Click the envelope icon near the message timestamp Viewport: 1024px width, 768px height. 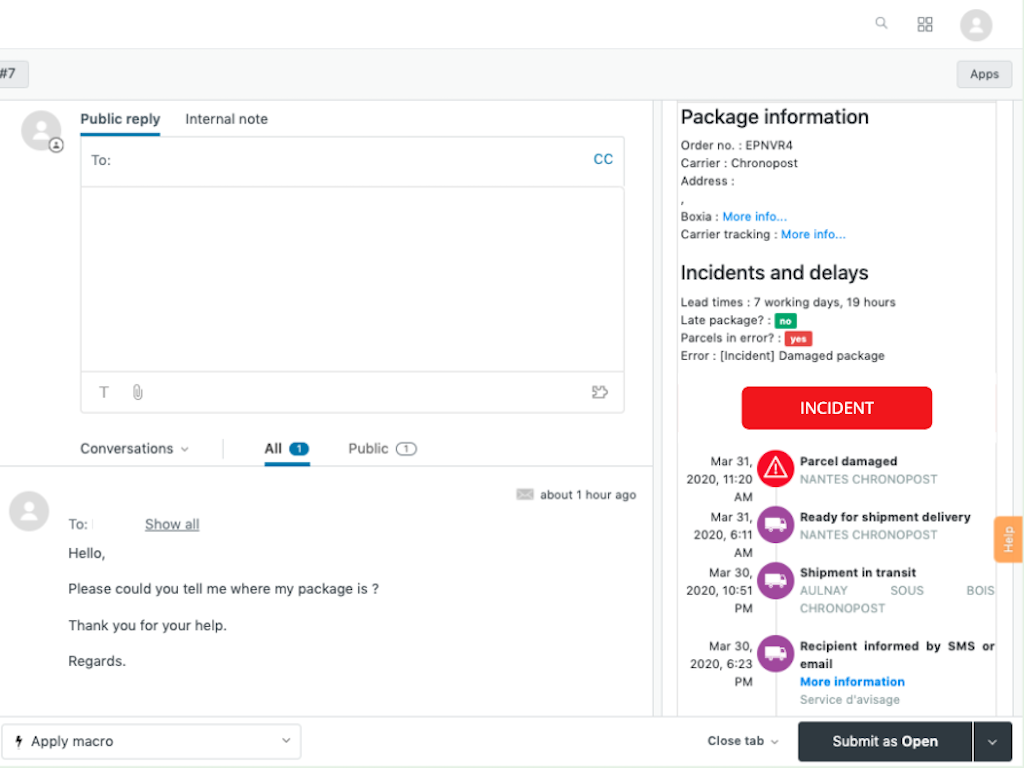click(x=525, y=494)
